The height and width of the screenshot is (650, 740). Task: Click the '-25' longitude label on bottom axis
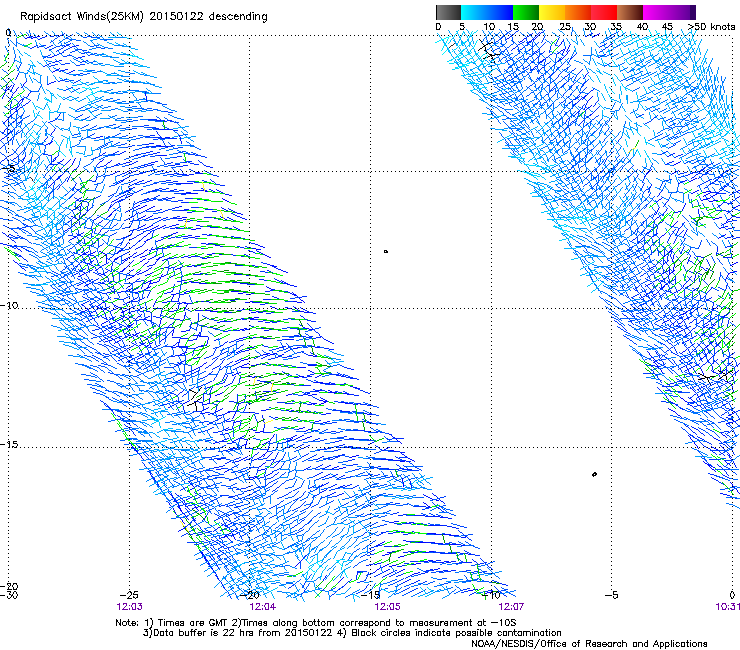click(129, 595)
